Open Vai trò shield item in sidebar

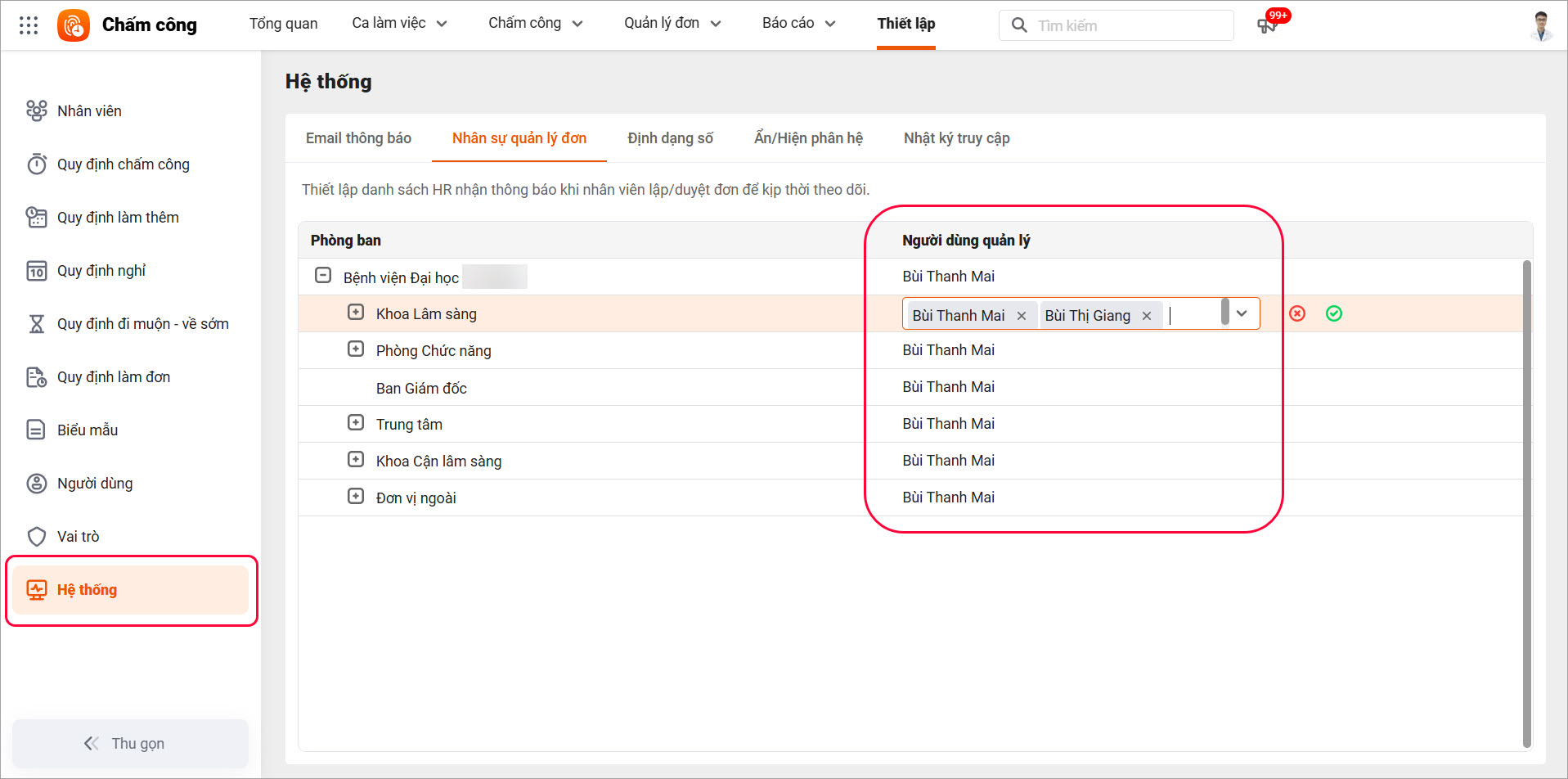[x=78, y=537]
